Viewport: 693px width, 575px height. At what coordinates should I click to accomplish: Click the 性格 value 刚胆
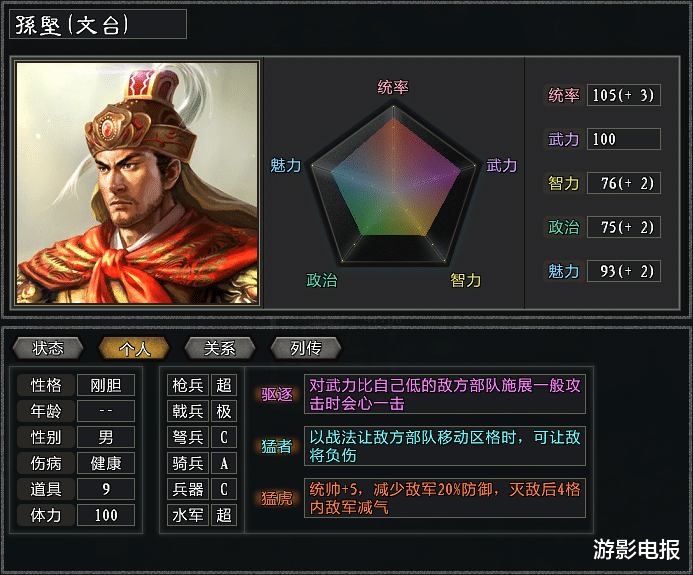click(105, 385)
